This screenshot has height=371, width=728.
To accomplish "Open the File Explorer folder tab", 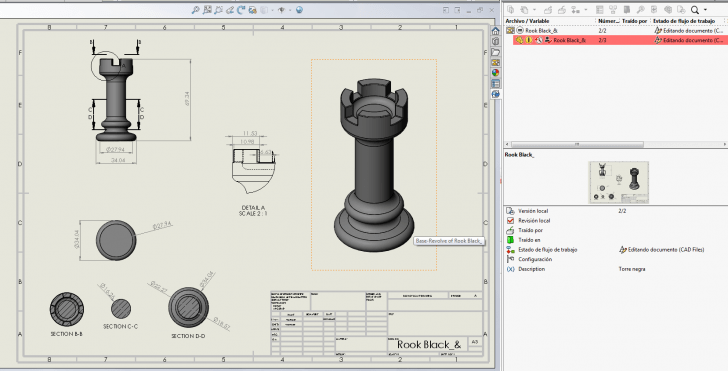I will tap(495, 52).
